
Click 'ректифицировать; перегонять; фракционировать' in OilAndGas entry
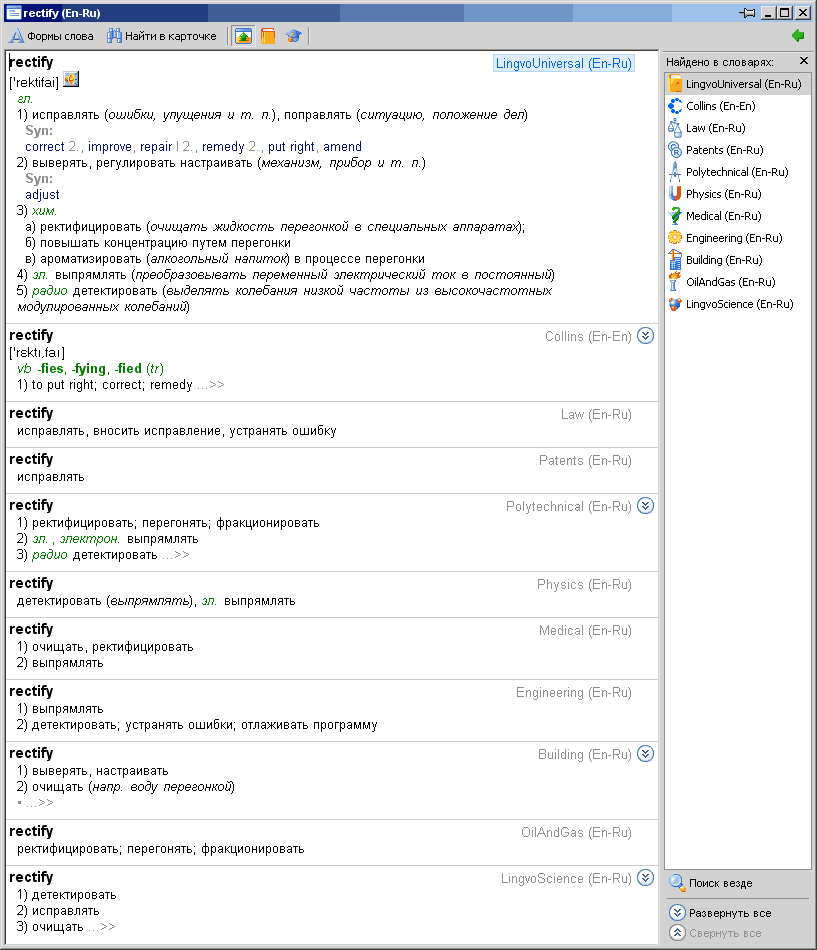(x=161, y=849)
